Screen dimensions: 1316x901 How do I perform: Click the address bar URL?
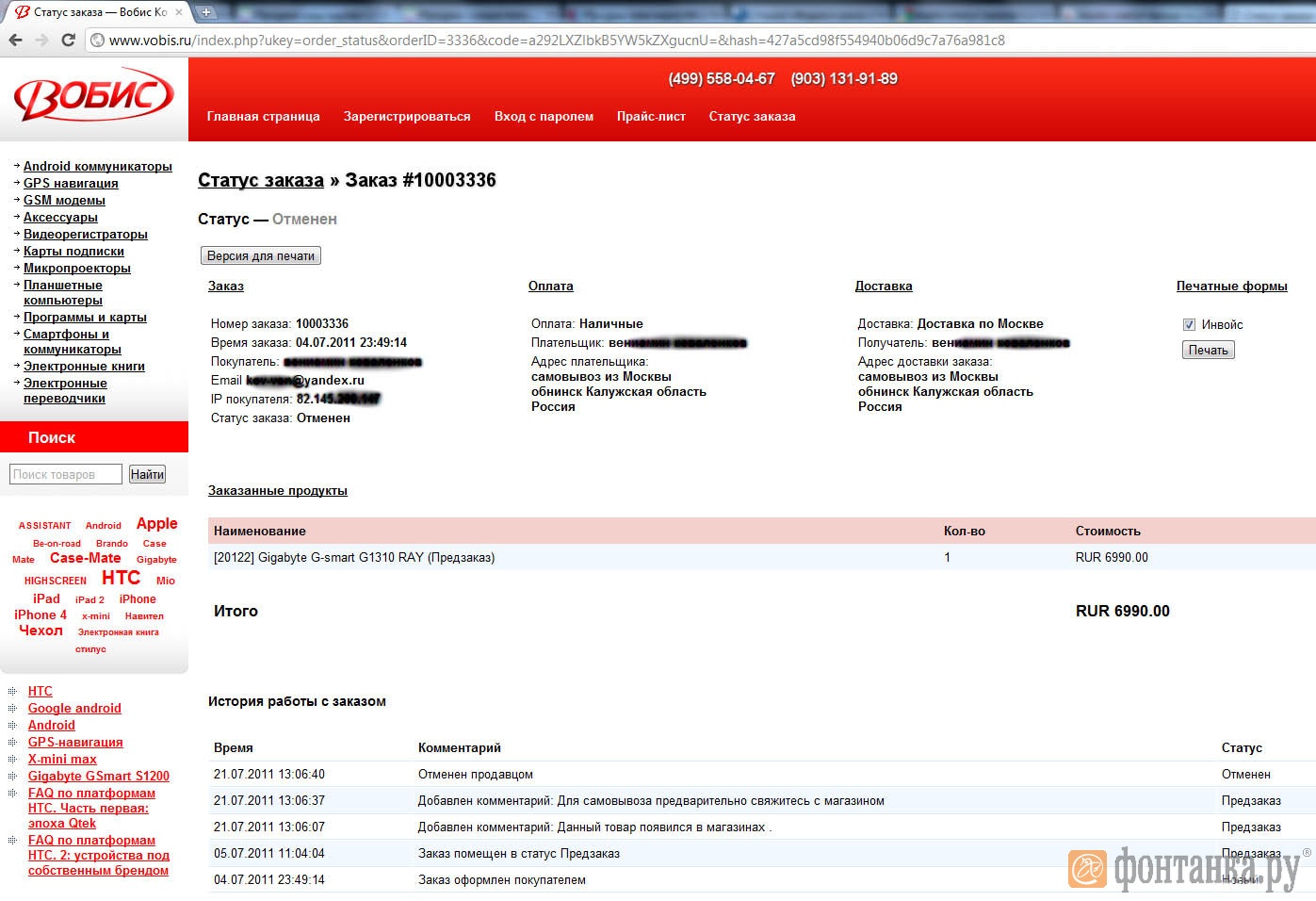tap(557, 41)
